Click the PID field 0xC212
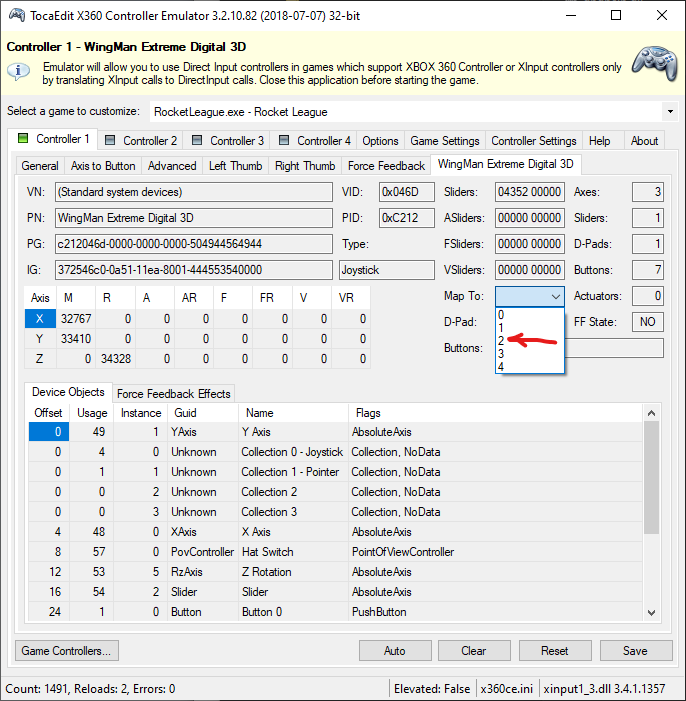Viewport: 686px width, 701px height. 407,218
